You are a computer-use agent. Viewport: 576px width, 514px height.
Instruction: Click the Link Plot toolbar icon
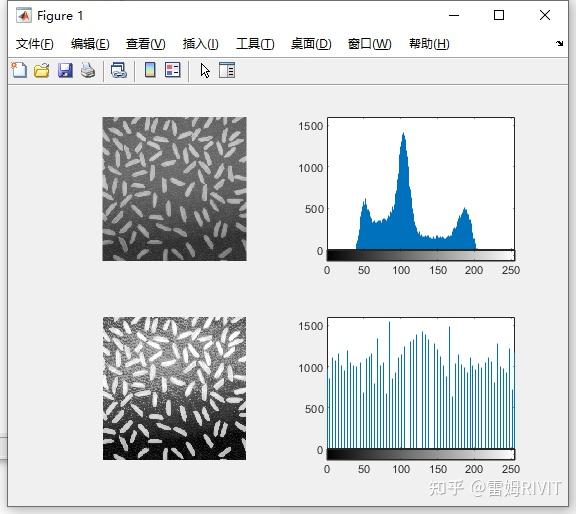119,70
